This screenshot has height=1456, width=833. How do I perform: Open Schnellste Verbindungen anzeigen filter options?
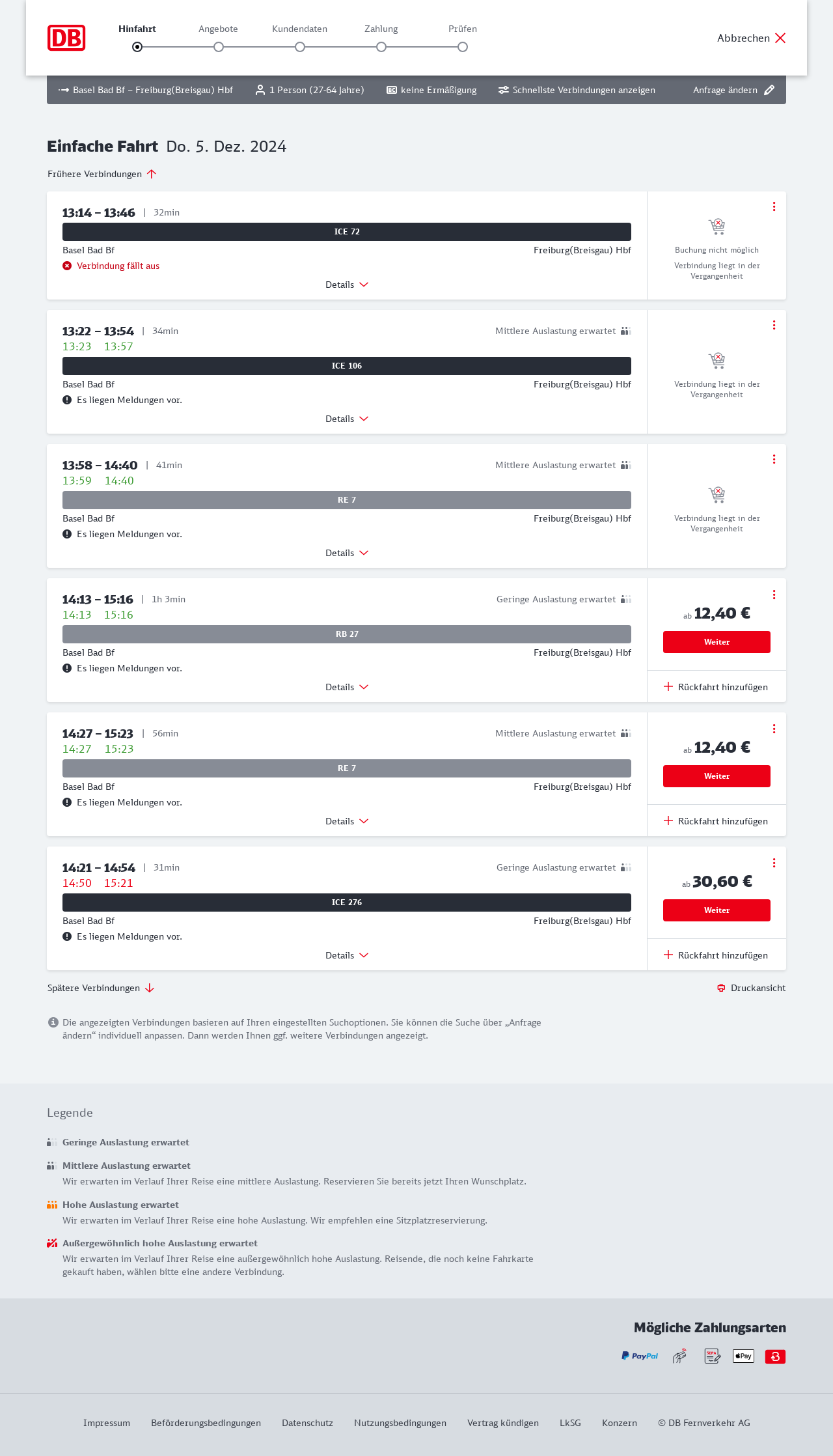[x=577, y=90]
